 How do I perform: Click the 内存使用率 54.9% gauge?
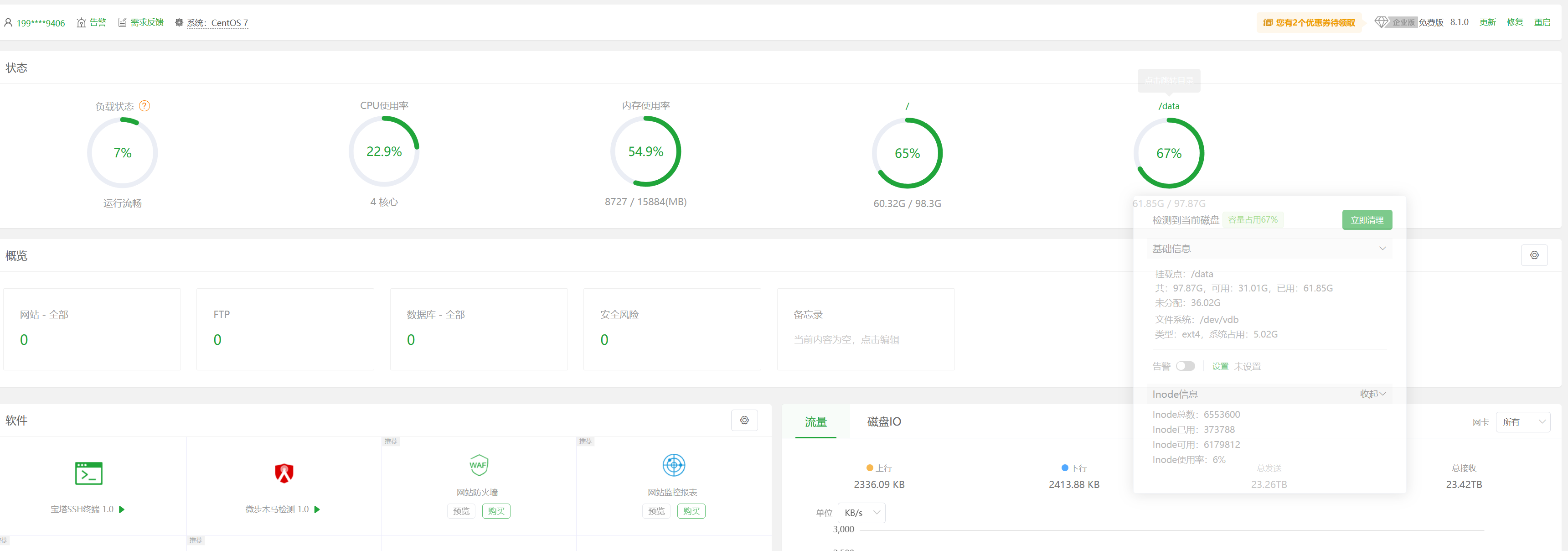pos(646,151)
